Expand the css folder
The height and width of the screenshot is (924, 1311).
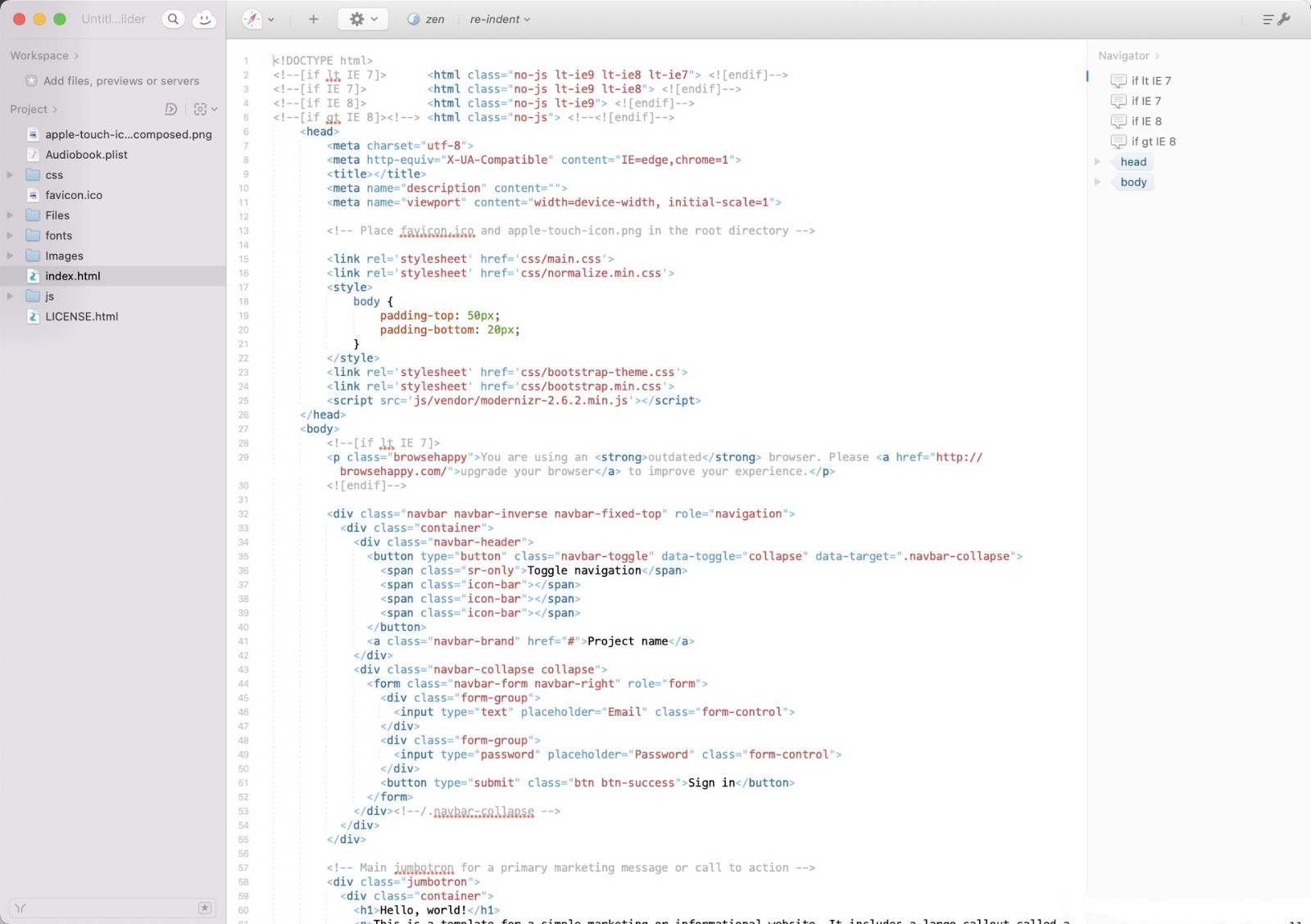tap(10, 174)
